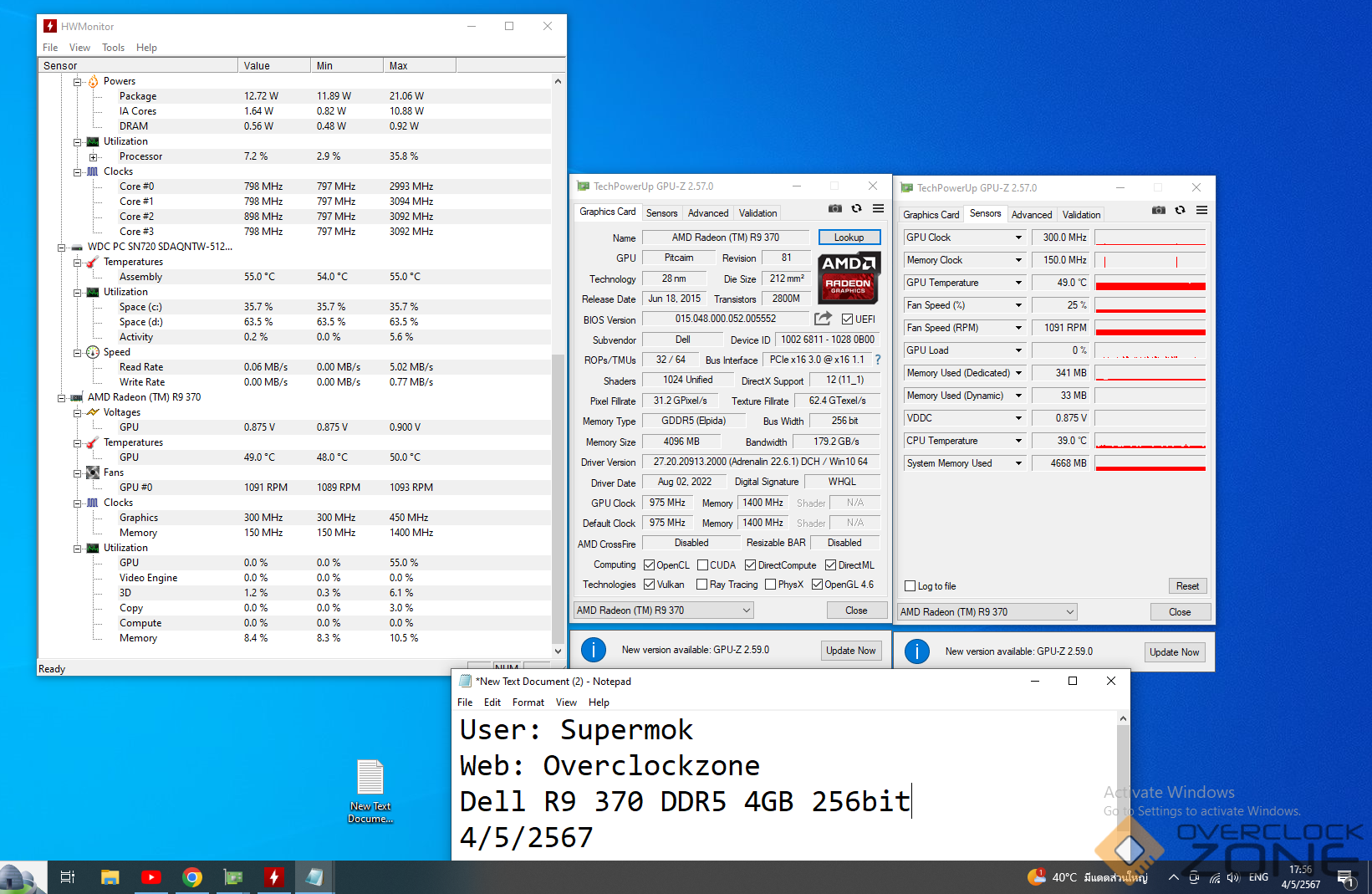This screenshot has width=1372, height=894.
Task: Open Chrome from the taskbar
Action: click(x=192, y=876)
